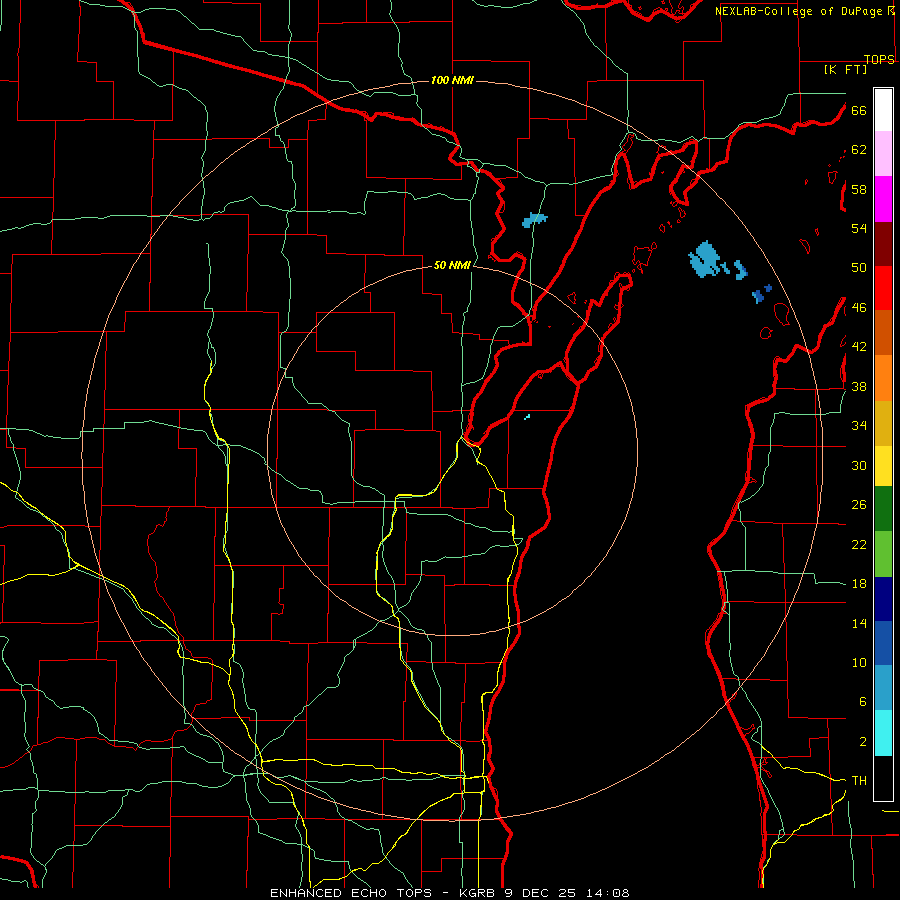
Task: Pick the cyan legend swatch
Action: pyautogui.click(x=883, y=733)
